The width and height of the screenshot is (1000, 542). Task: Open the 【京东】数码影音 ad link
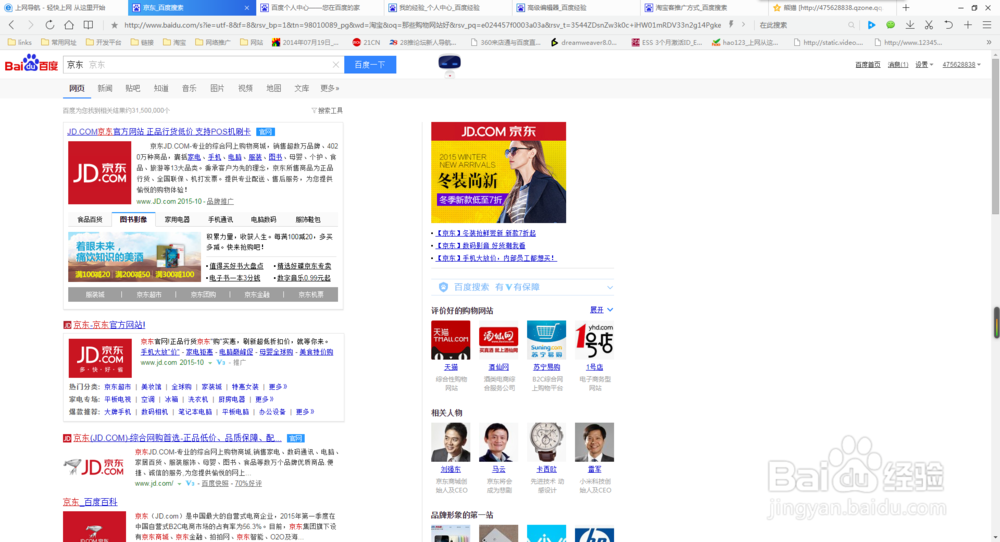click(x=481, y=245)
